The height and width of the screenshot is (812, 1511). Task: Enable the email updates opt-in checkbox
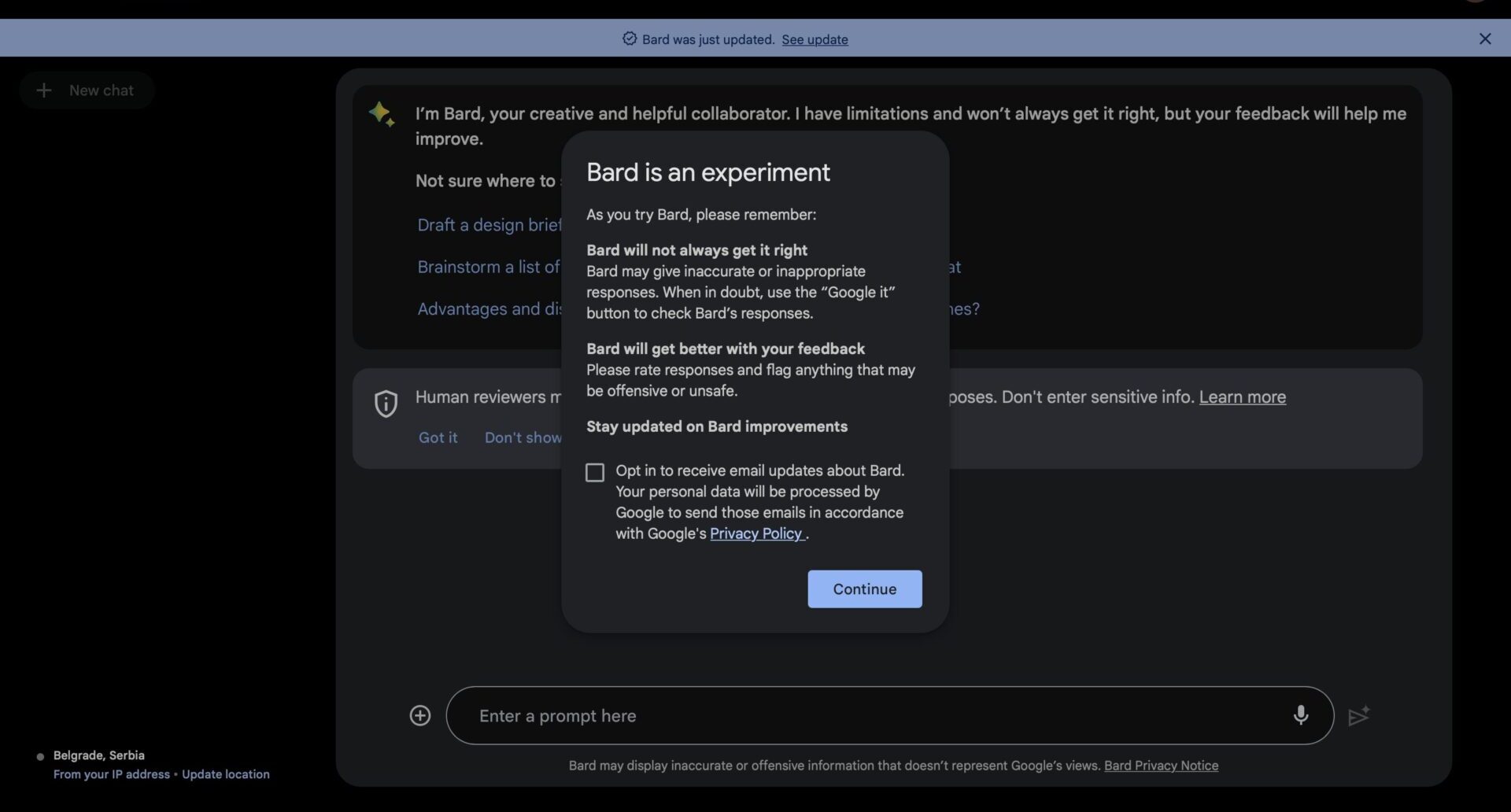pos(595,472)
